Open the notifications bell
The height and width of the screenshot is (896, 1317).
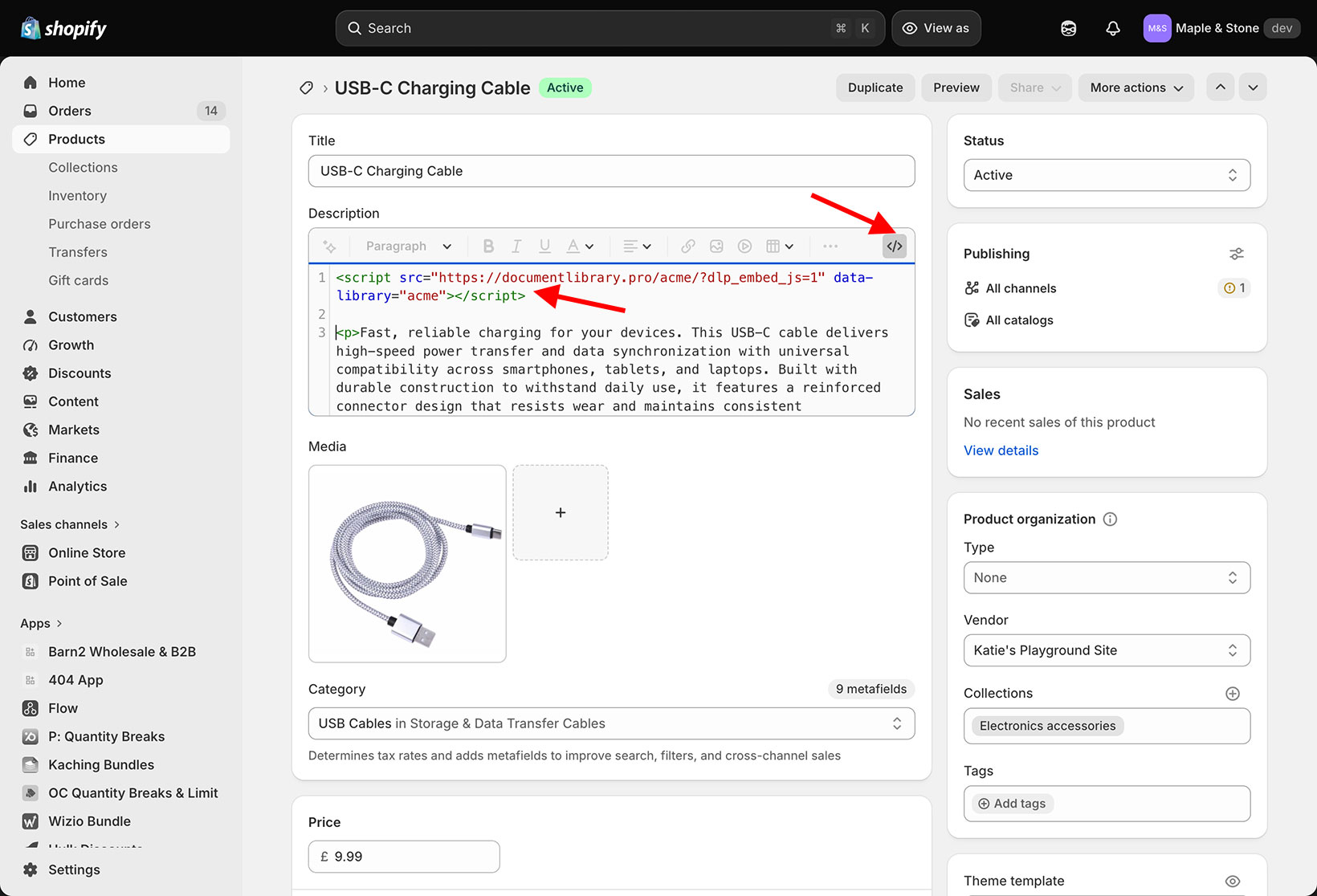coord(1113,28)
